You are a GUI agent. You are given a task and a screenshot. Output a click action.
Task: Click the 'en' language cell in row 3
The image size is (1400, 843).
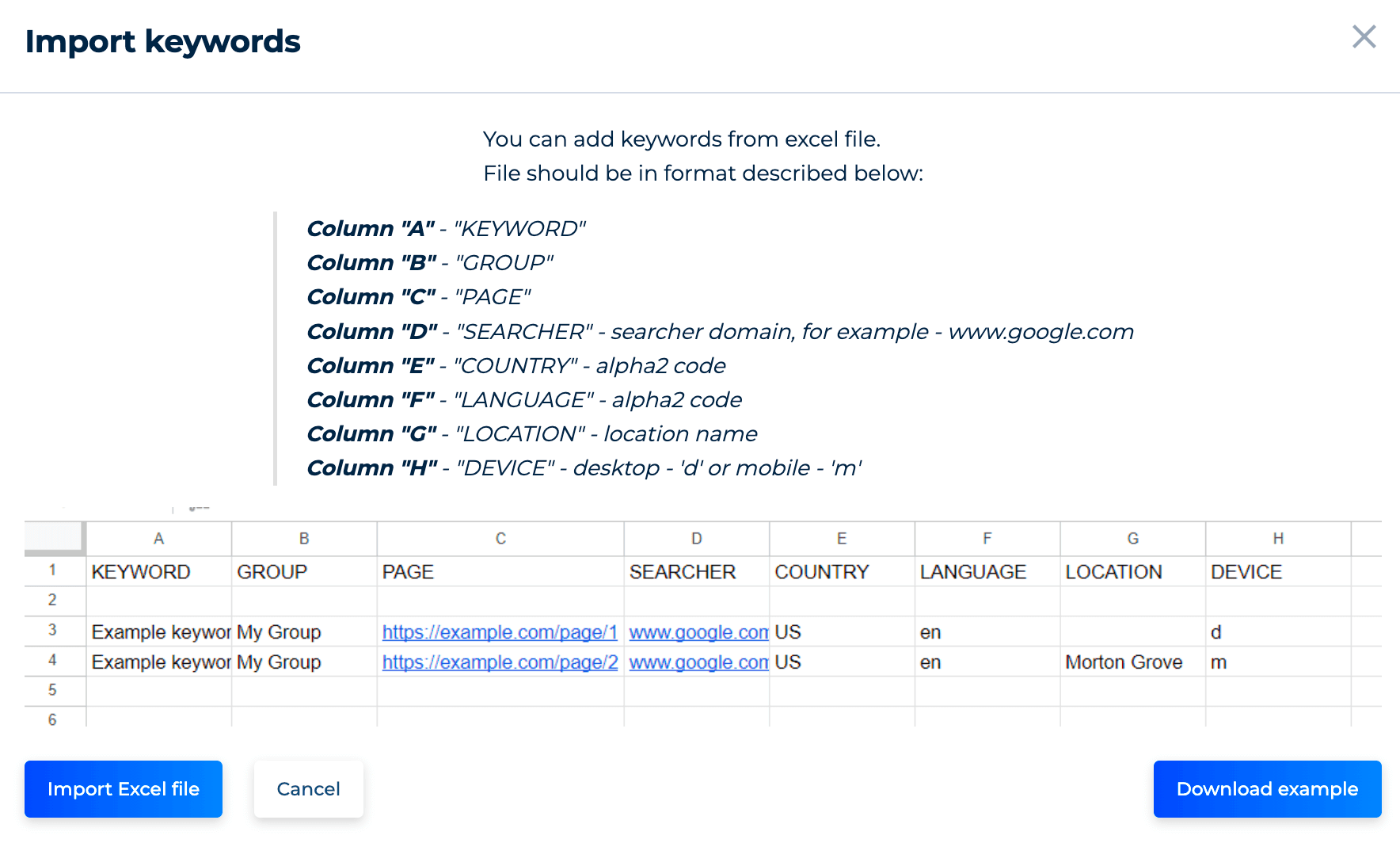pyautogui.click(x=988, y=632)
